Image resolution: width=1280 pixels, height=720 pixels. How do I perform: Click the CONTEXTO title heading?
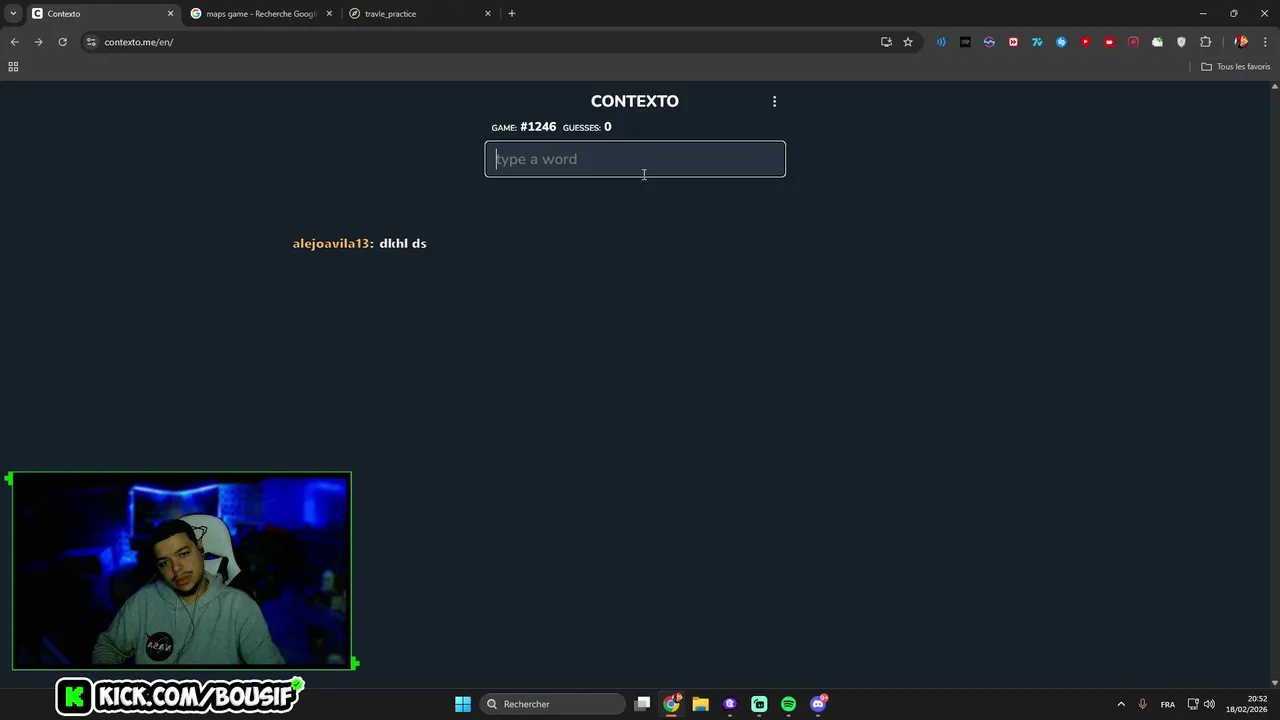(635, 101)
